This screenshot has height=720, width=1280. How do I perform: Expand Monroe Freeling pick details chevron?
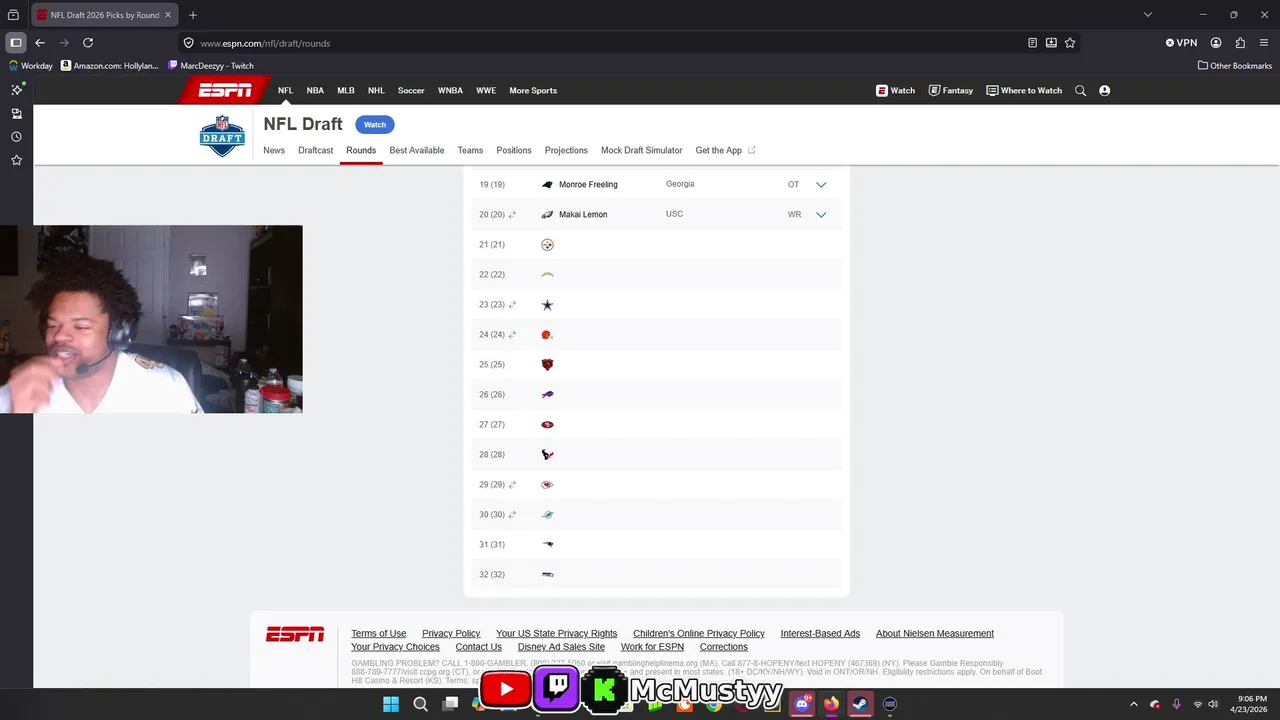(821, 185)
